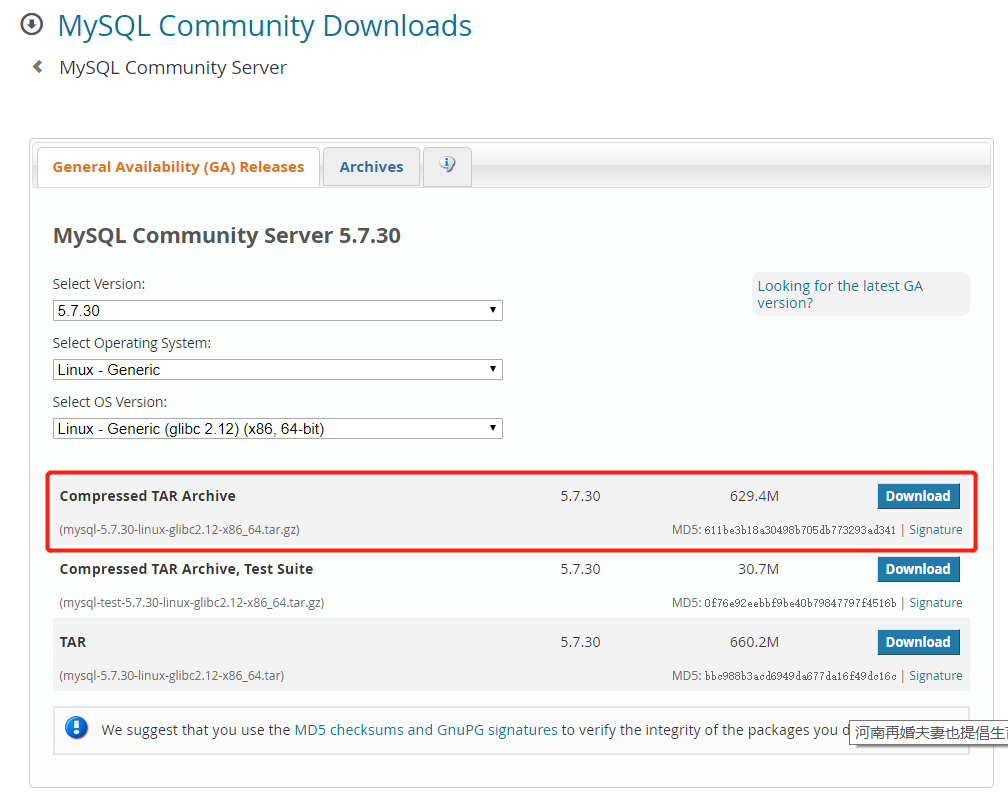Click the TAR package title
The height and width of the screenshot is (801, 1008).
(73, 642)
